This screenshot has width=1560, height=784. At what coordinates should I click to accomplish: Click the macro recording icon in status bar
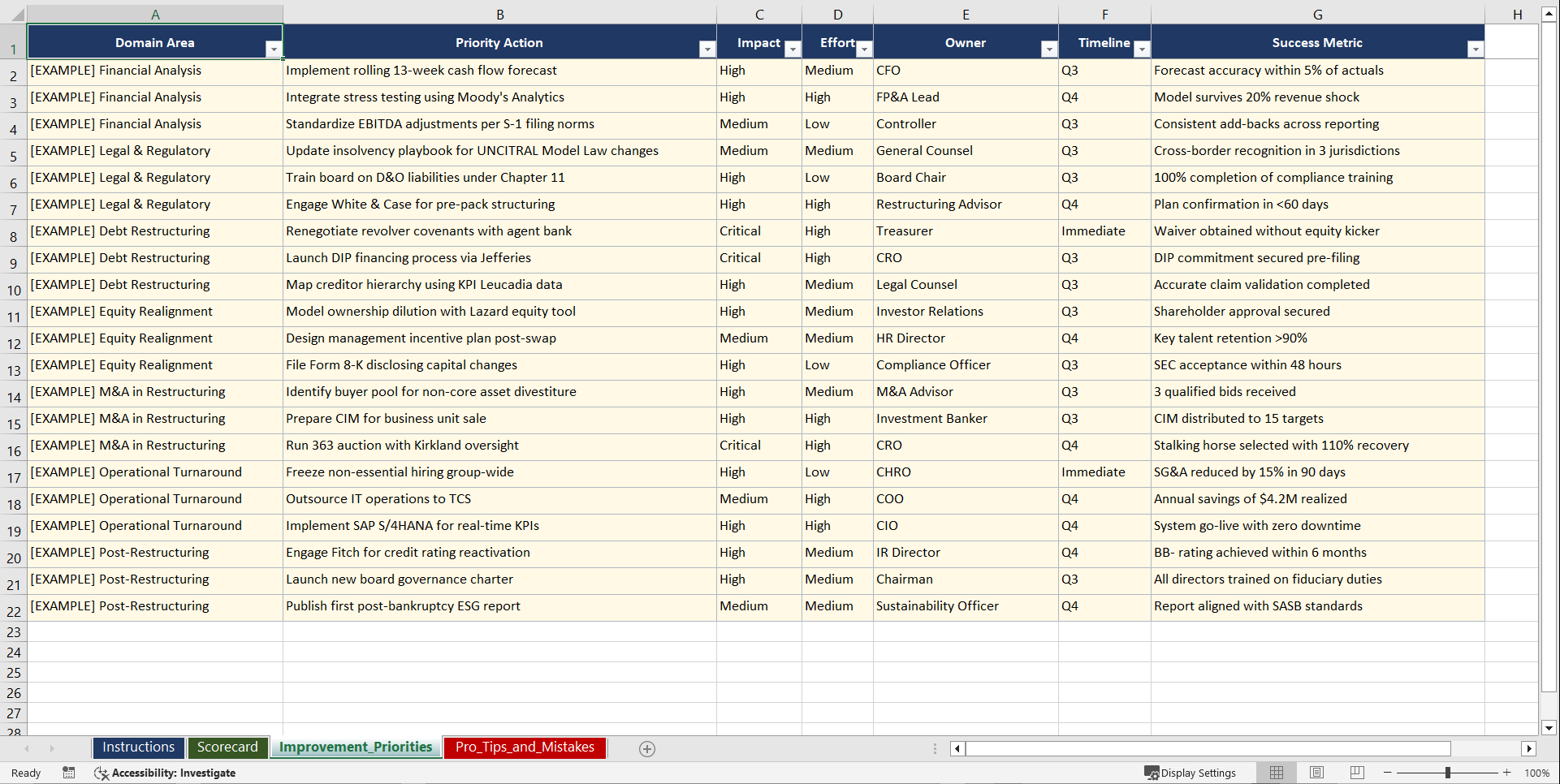pos(69,773)
